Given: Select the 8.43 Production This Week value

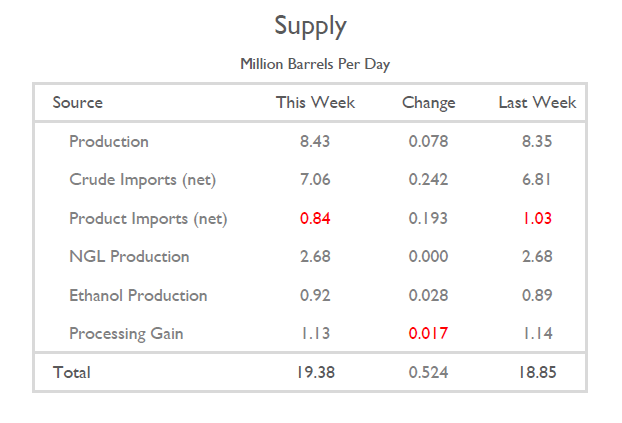Looking at the screenshot, I should pos(315,142).
